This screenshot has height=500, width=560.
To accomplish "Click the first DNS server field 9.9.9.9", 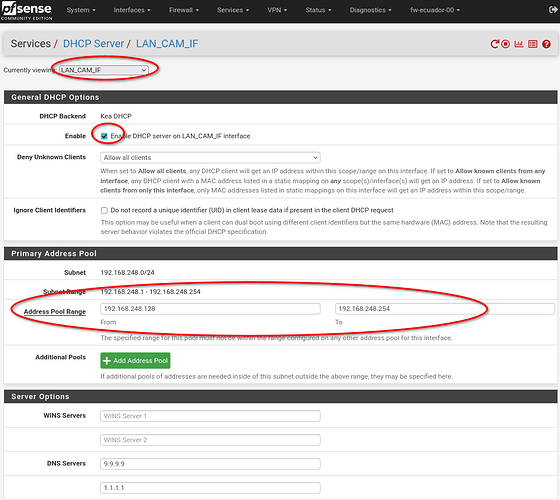I will (x=210, y=464).
